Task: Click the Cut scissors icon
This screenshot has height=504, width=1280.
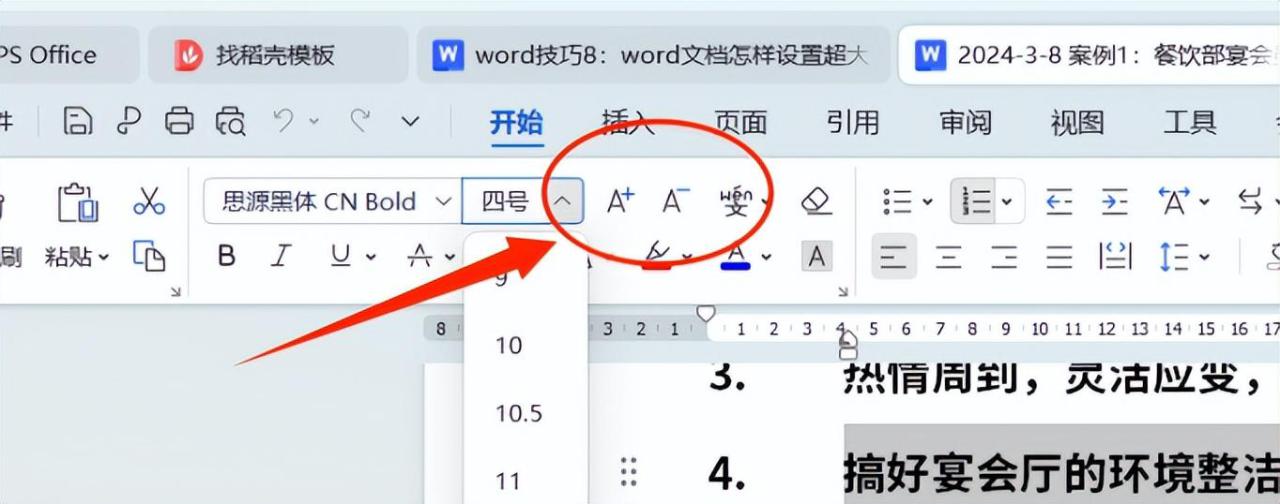Action: click(x=149, y=201)
